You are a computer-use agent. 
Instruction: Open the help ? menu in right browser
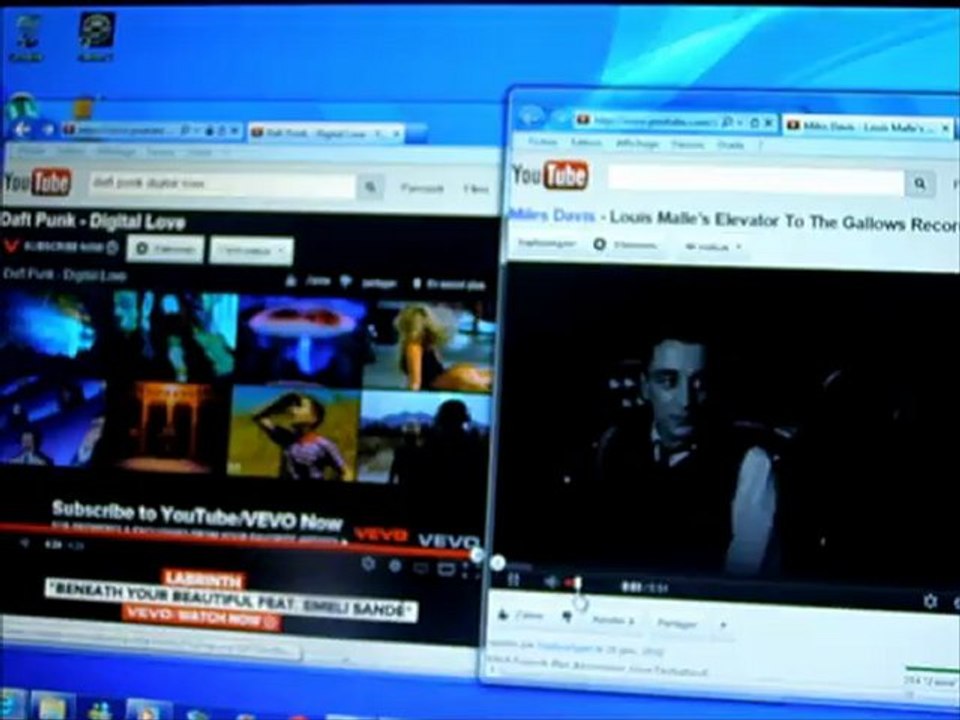(761, 145)
